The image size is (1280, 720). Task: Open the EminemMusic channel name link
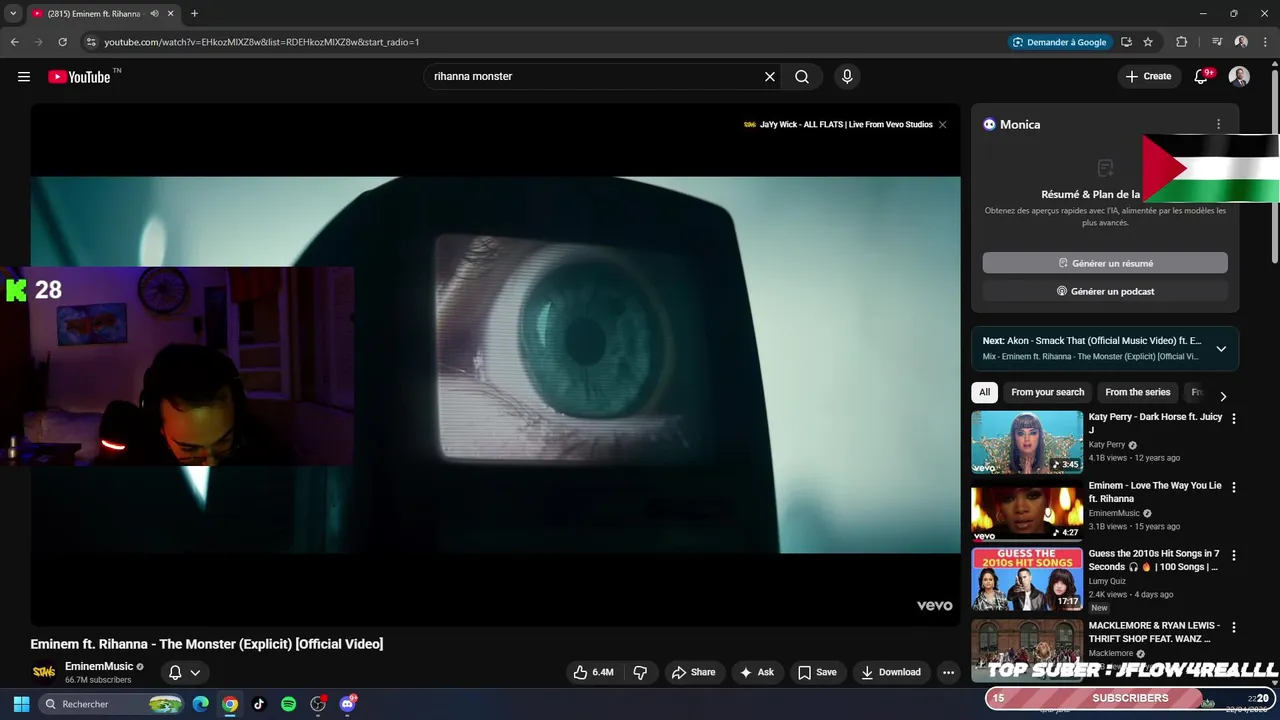point(99,666)
